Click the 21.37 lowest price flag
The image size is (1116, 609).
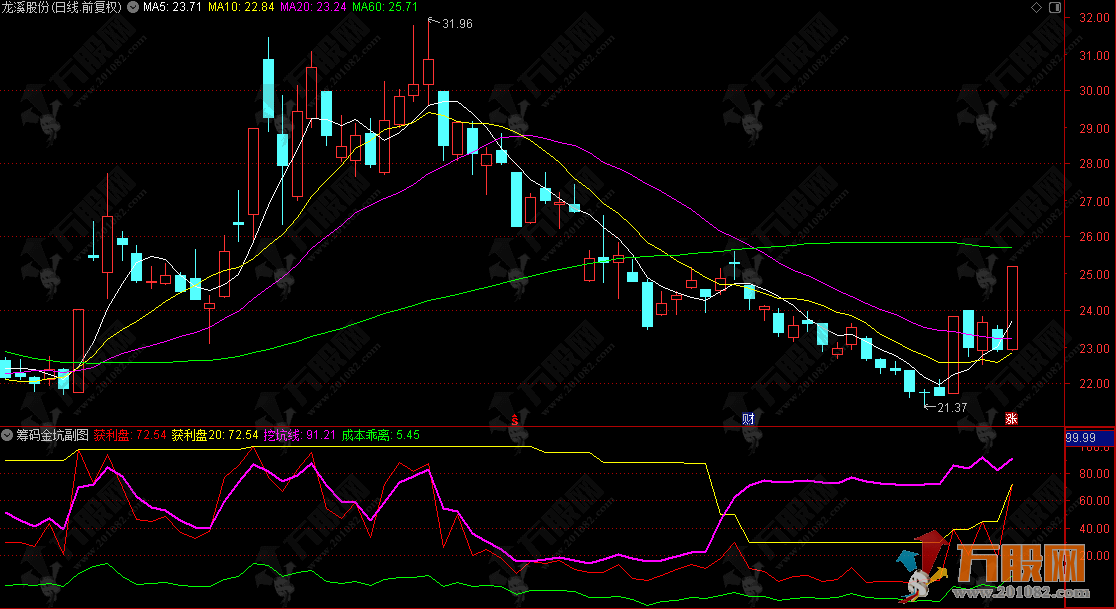tap(949, 407)
